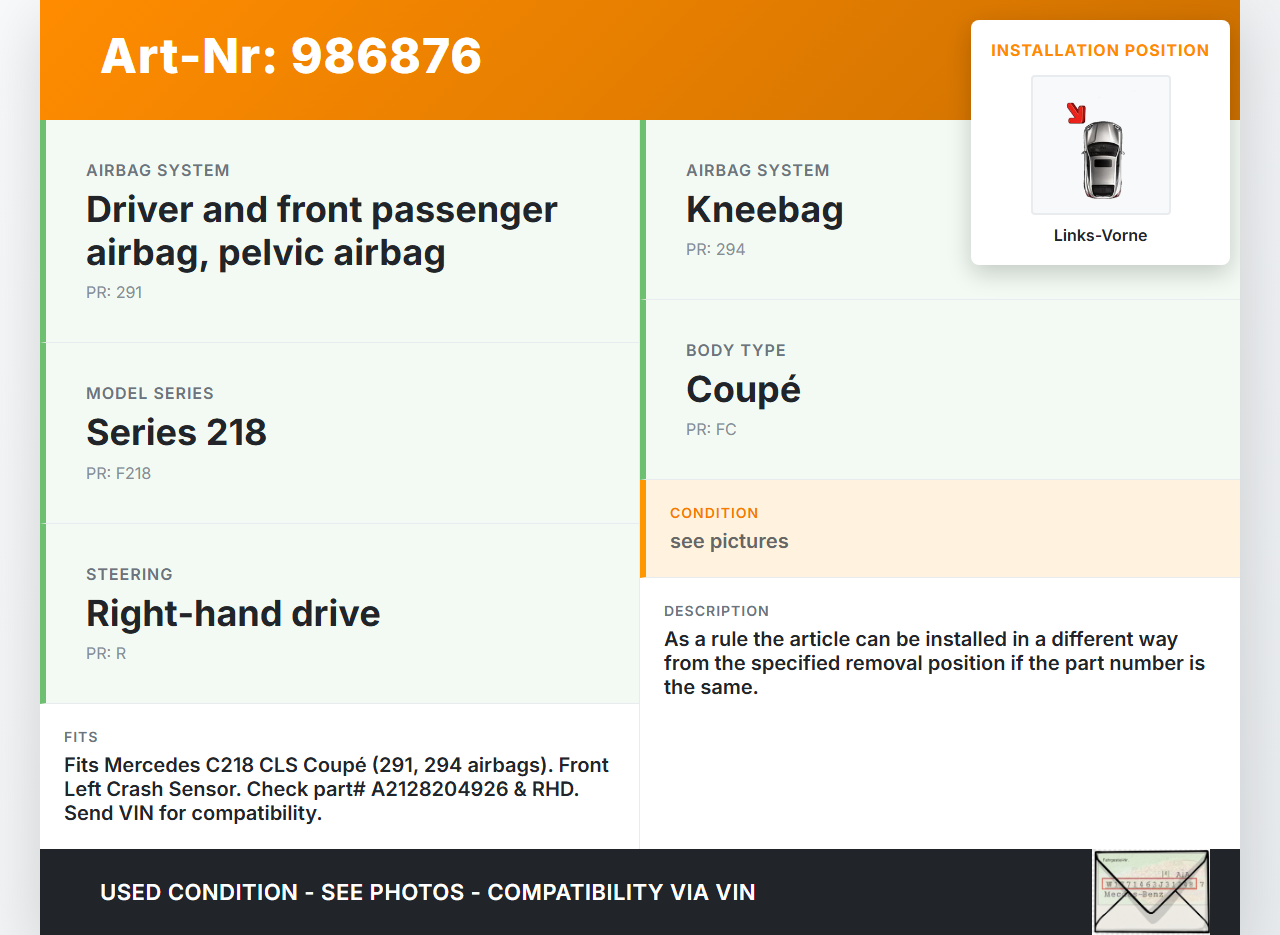Click the Used Condition footer banner text
Image resolution: width=1280 pixels, height=935 pixels.
tap(427, 892)
